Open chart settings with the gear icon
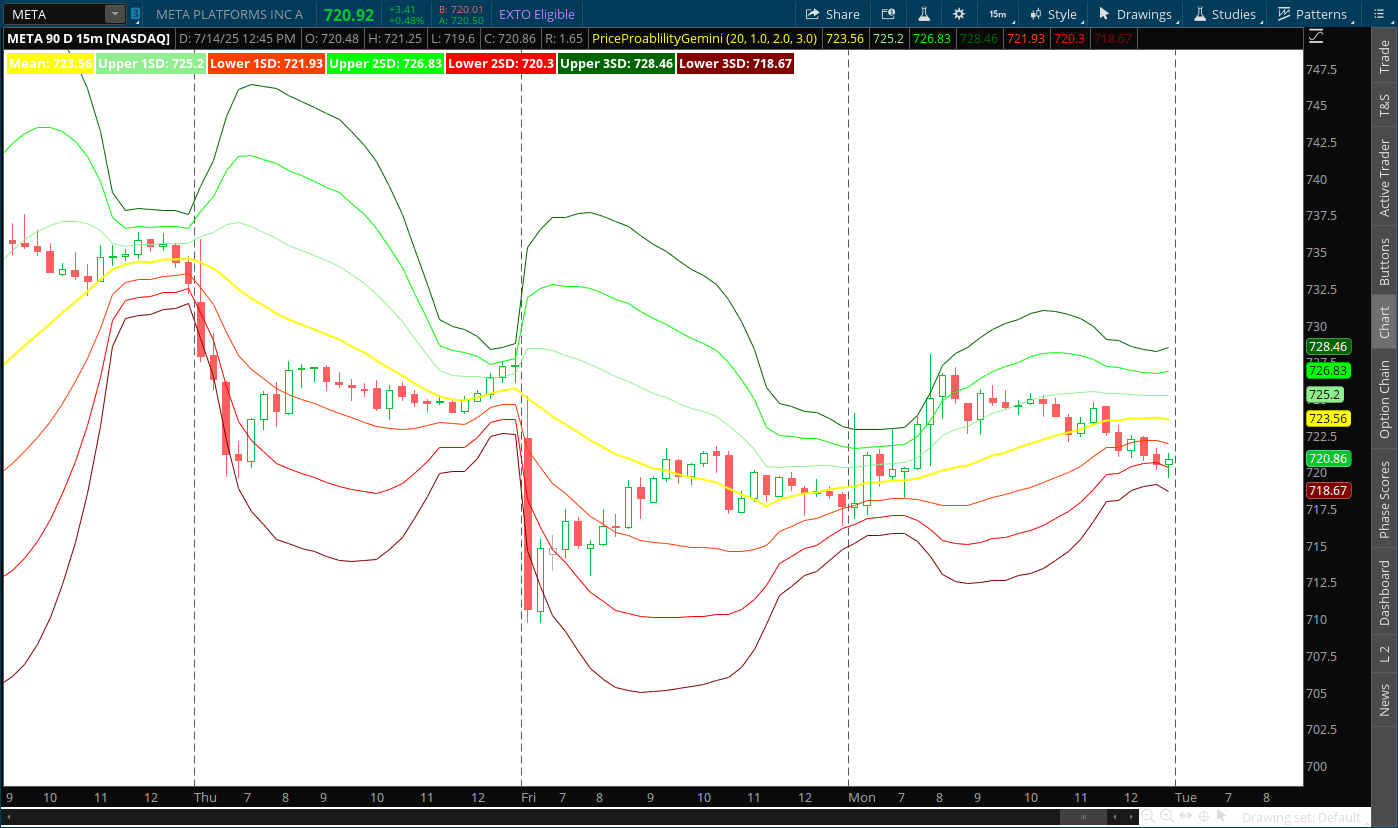The image size is (1398, 828). click(959, 14)
